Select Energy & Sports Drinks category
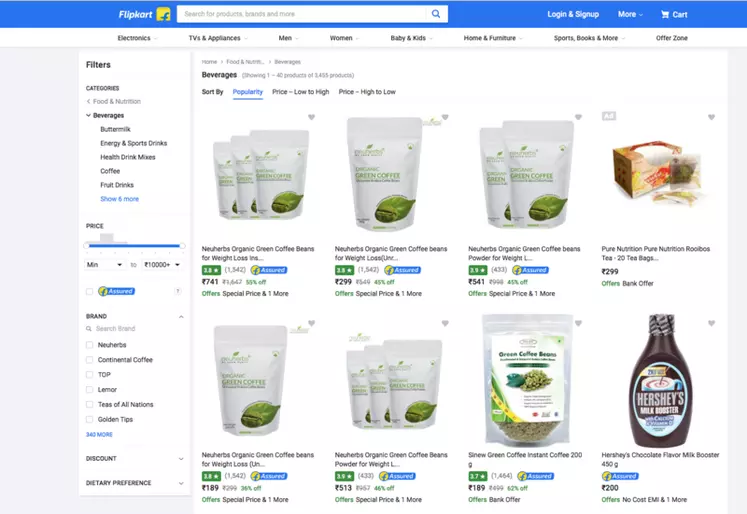The height and width of the screenshot is (514, 747). point(133,143)
